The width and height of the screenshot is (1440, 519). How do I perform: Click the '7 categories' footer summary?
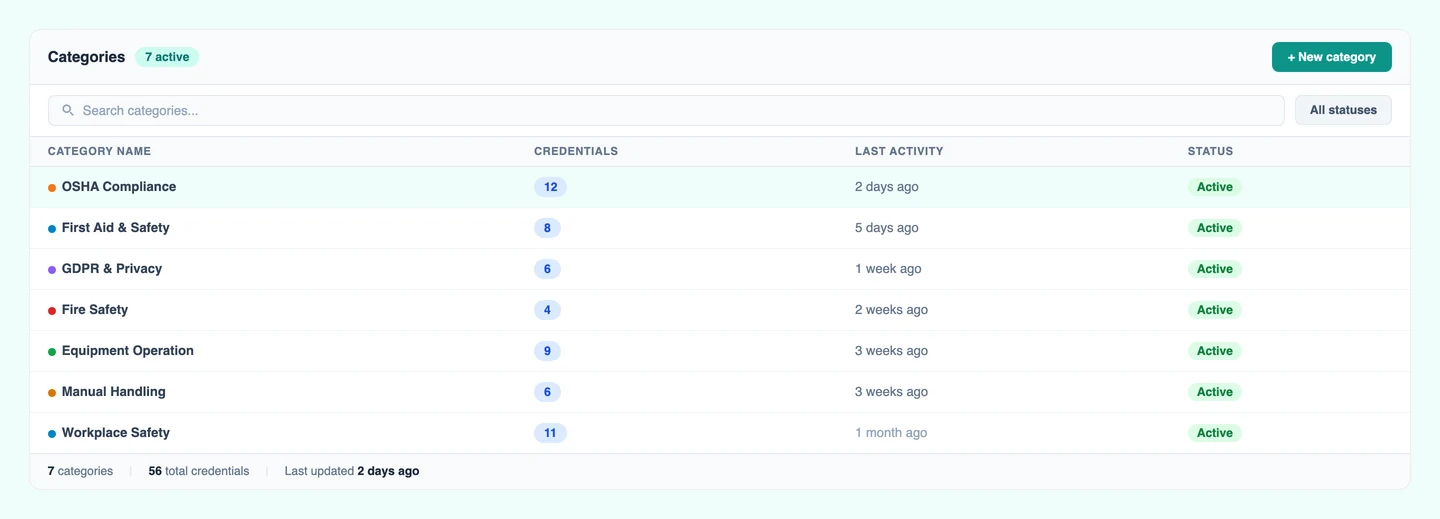80,471
